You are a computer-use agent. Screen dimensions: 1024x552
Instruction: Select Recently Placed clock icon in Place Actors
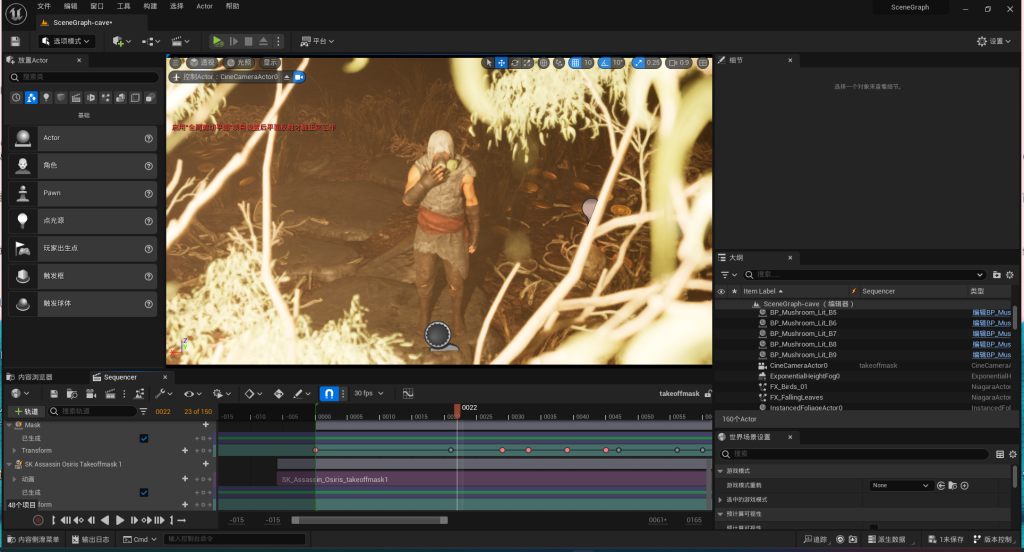coord(16,97)
